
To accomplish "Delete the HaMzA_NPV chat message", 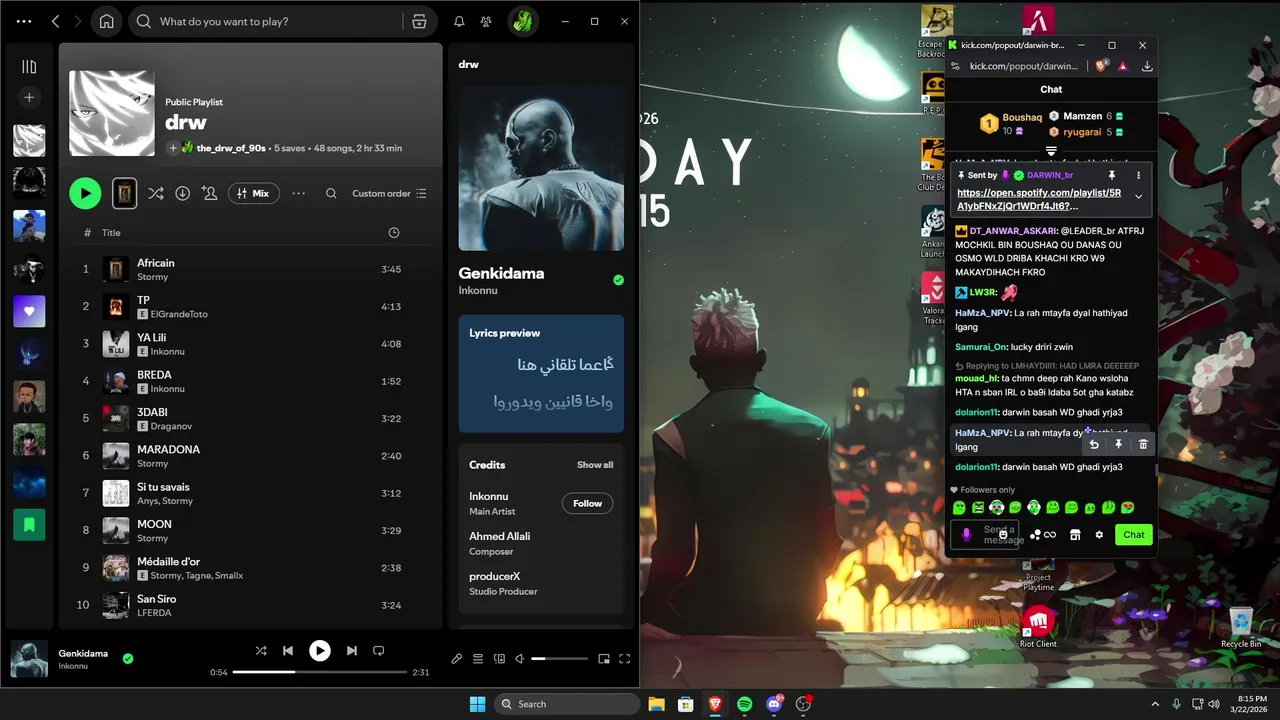I will [1143, 444].
